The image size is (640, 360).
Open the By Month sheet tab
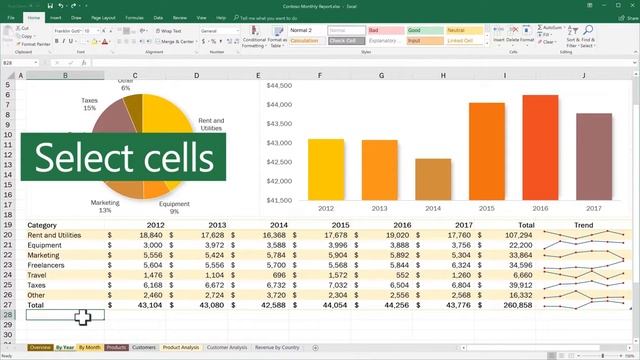pos(89,347)
